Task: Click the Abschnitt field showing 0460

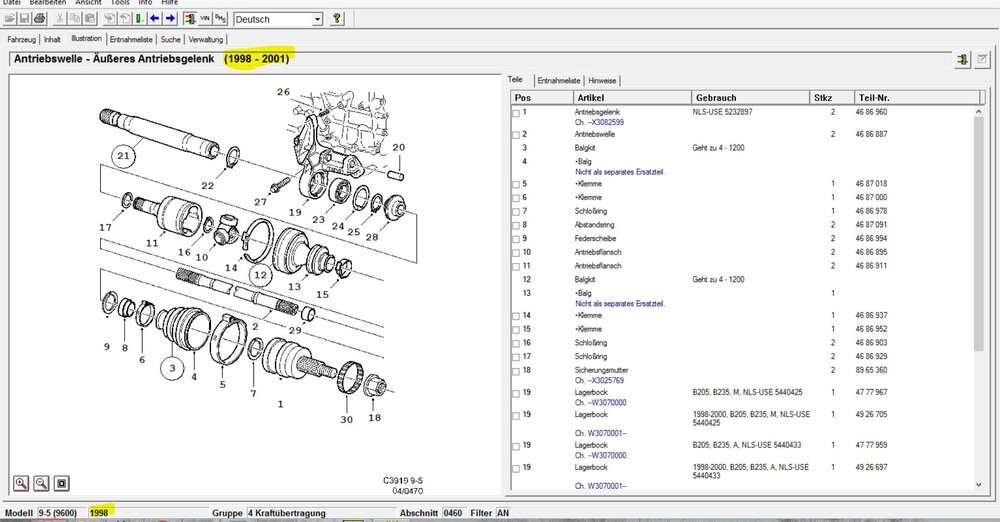Action: pos(453,512)
